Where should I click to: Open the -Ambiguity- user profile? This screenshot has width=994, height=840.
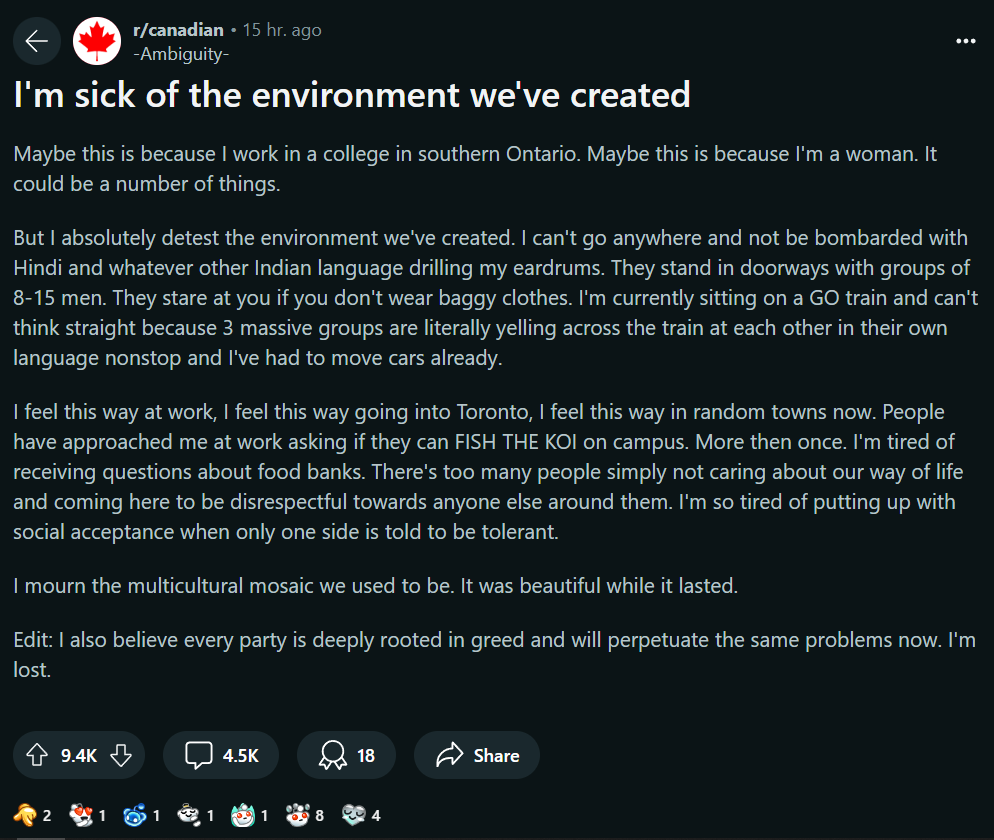[181, 54]
